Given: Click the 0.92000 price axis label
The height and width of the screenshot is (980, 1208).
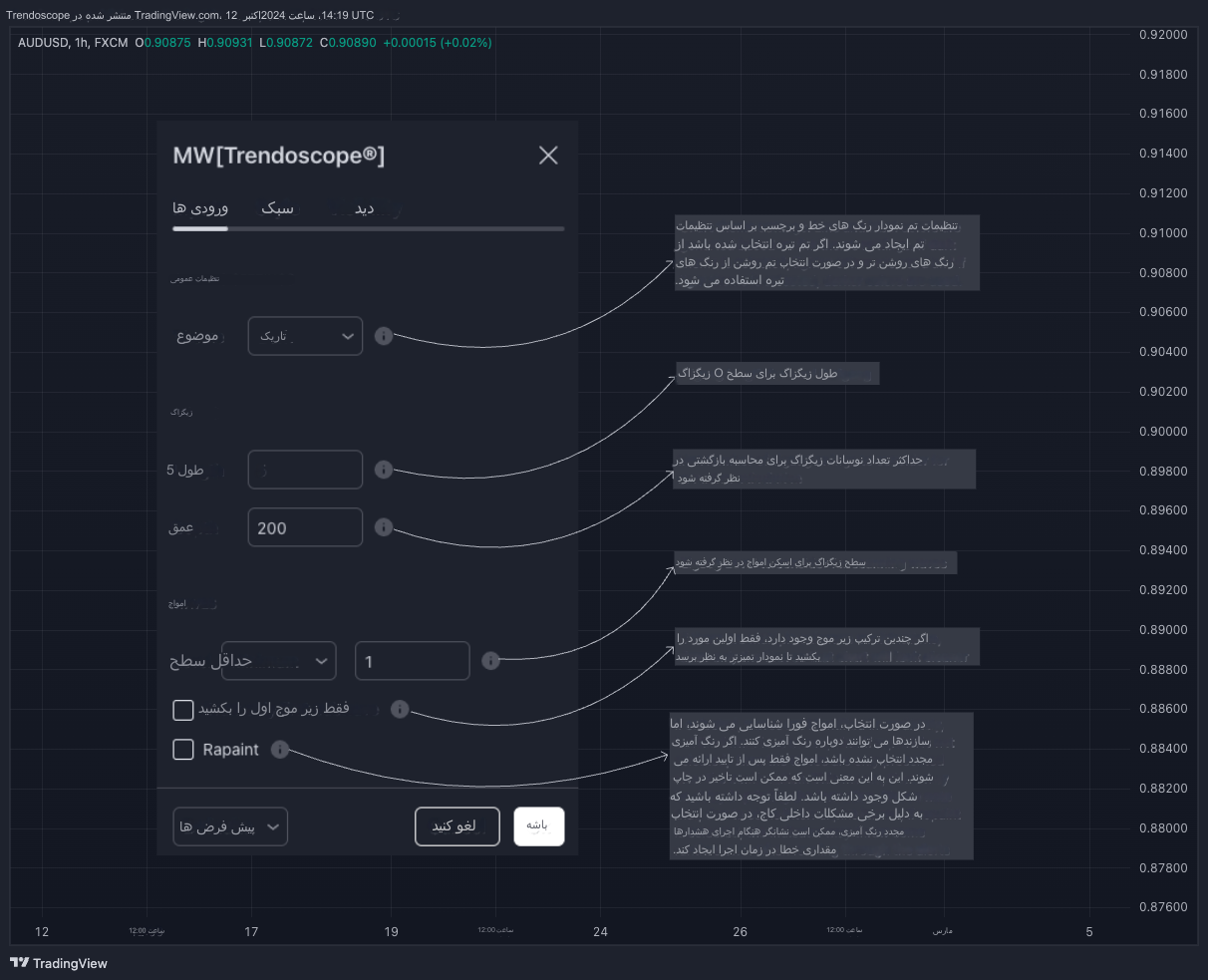Looking at the screenshot, I should (x=1163, y=34).
